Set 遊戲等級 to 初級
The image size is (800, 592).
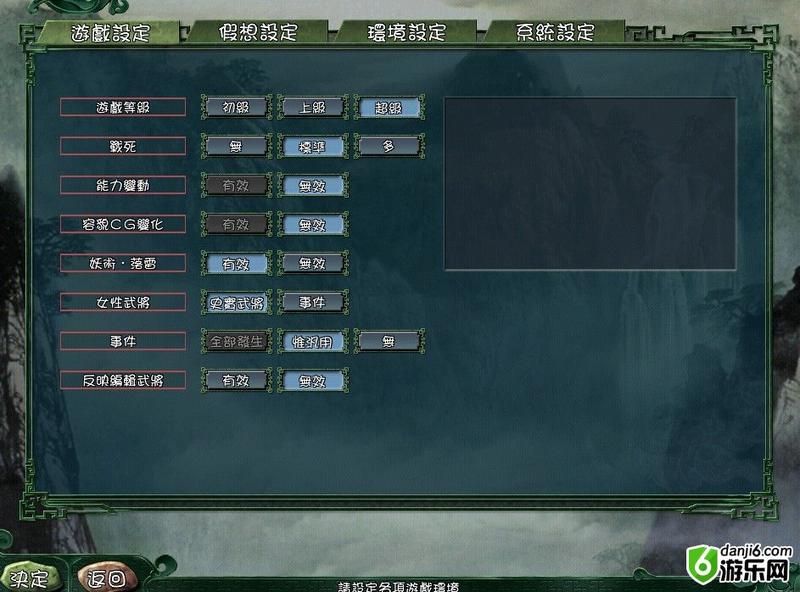coord(236,107)
